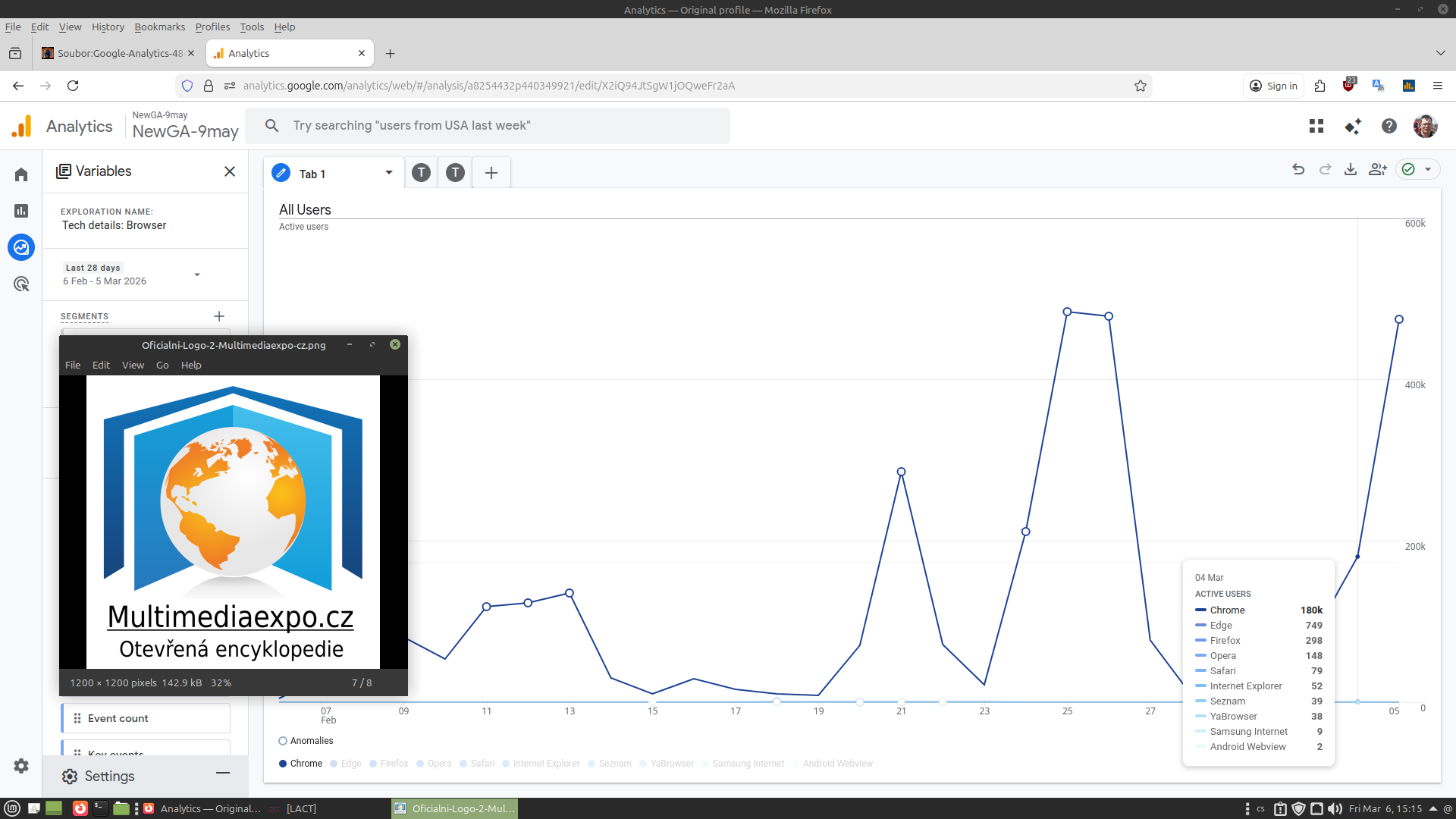Click the undo arrow icon
The image size is (1456, 819).
[x=1298, y=169]
